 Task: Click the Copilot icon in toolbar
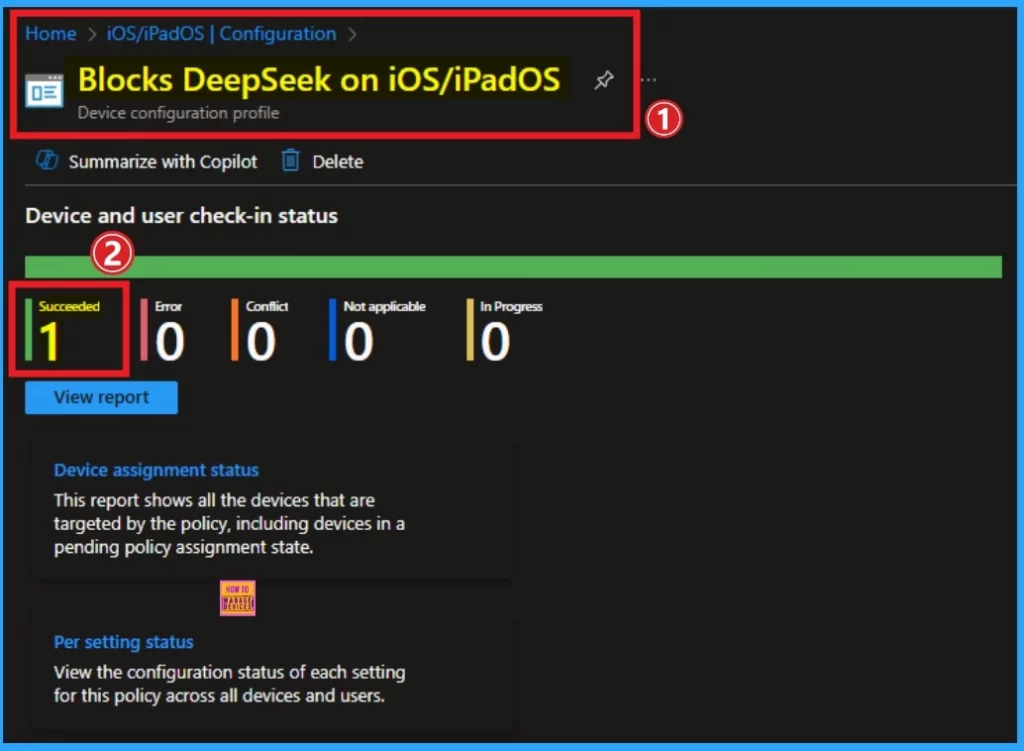click(47, 160)
